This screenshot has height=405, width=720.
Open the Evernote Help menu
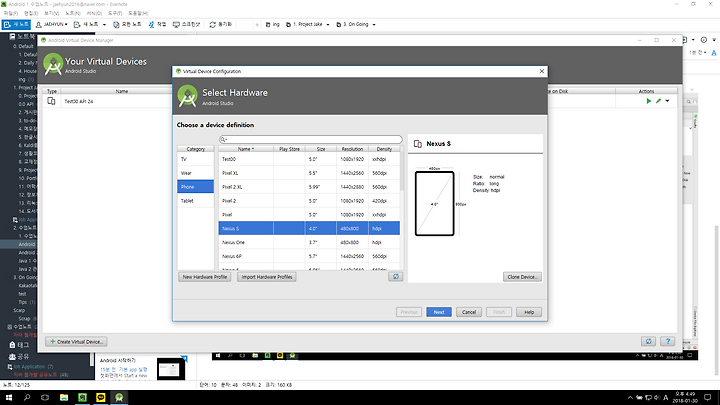(x=138, y=13)
